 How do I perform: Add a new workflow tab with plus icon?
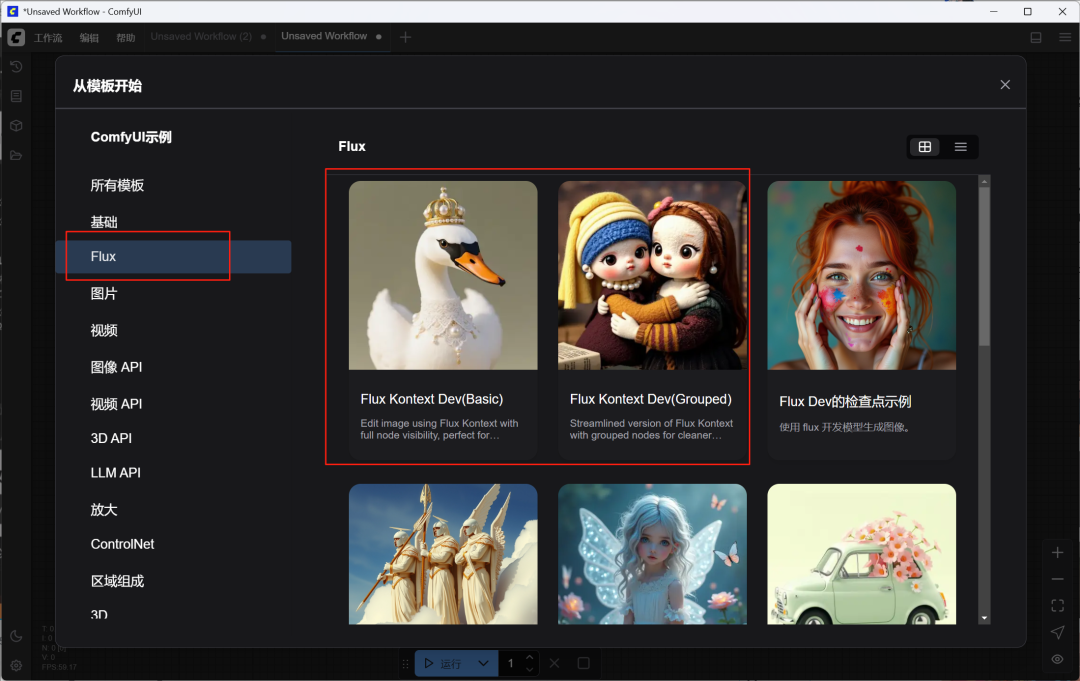point(406,37)
